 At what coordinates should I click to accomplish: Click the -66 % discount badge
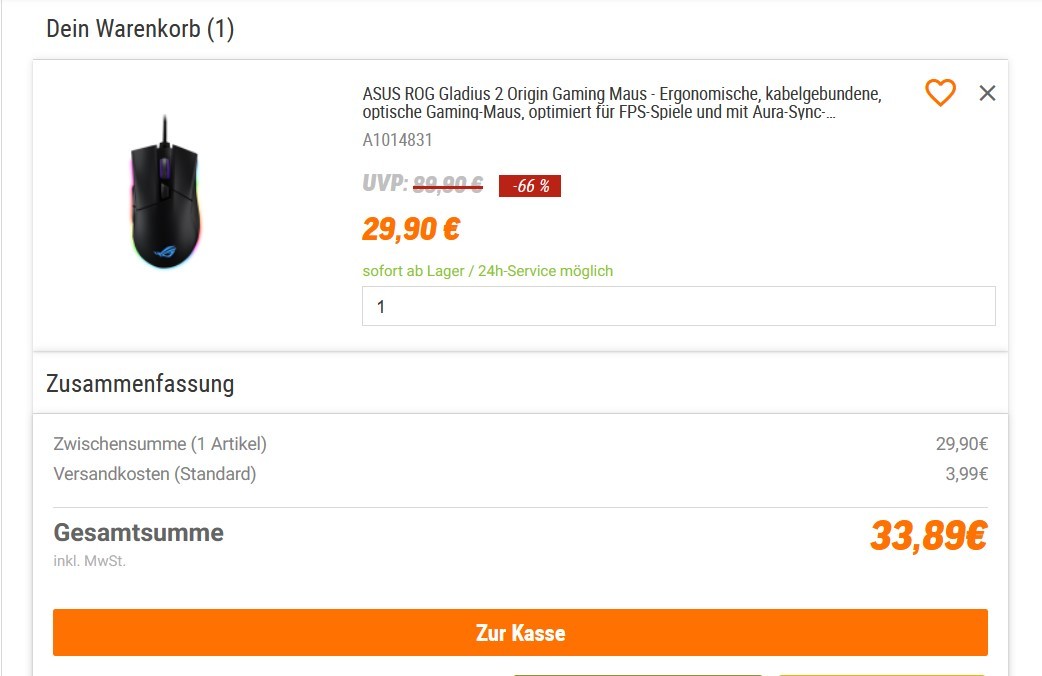point(530,186)
